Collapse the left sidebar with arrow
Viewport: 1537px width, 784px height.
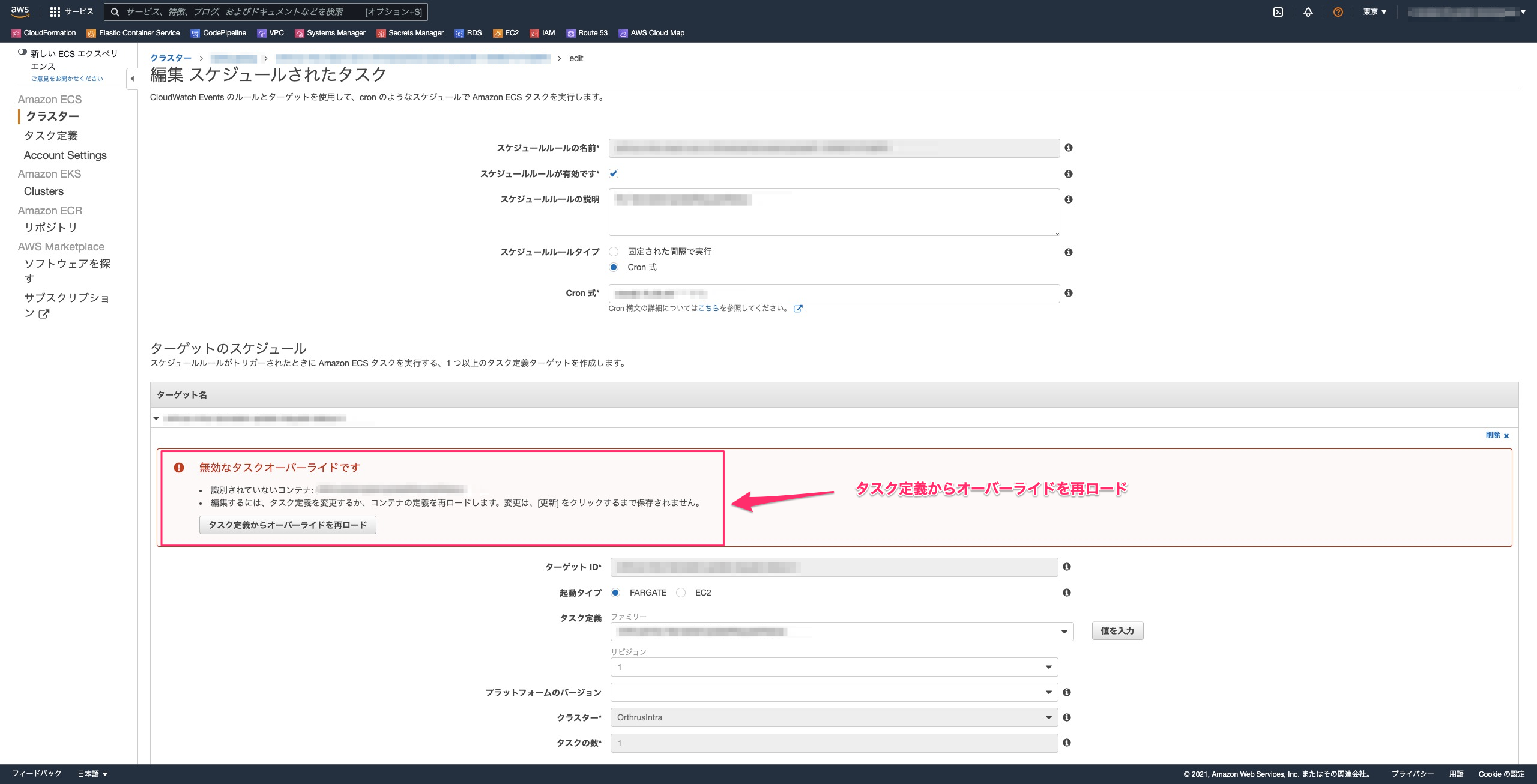tap(133, 79)
